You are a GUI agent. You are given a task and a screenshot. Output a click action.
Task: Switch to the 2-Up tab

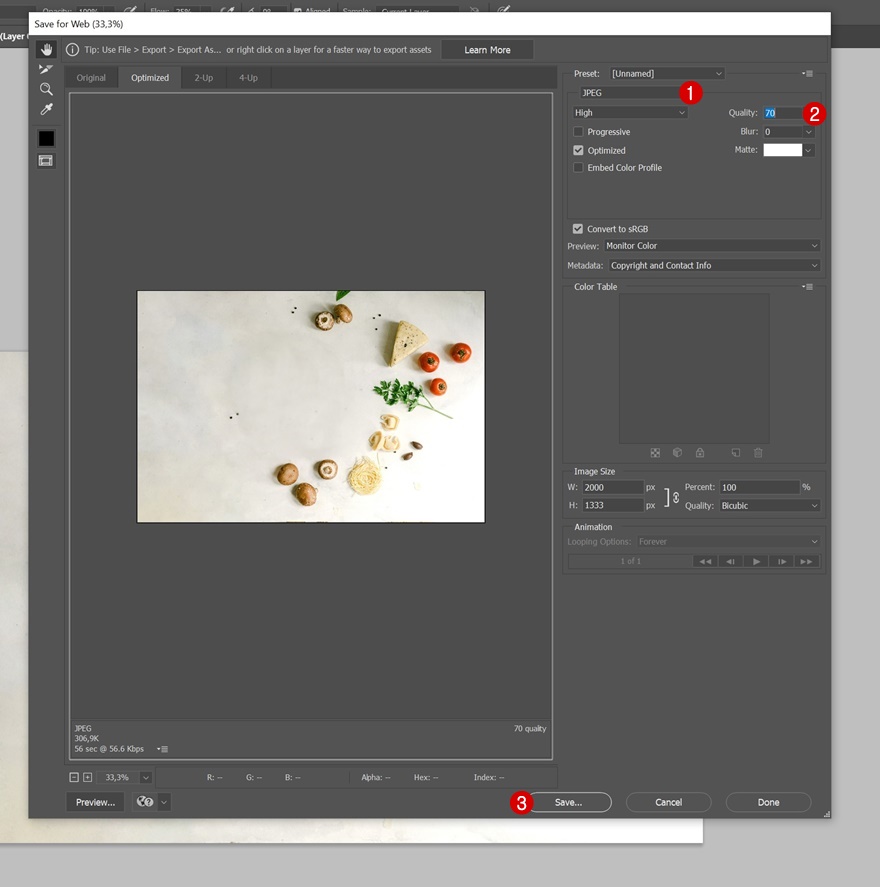coord(203,78)
